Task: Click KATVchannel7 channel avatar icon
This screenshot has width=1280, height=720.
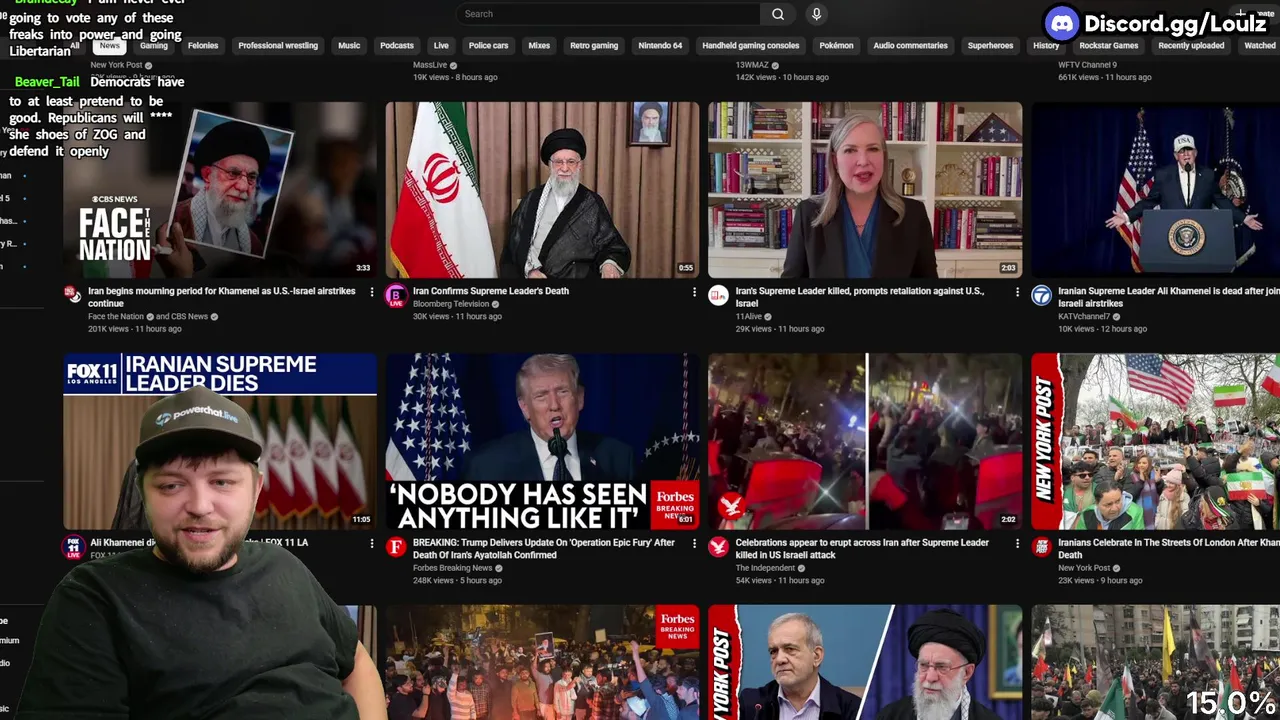Action: click(1041, 294)
